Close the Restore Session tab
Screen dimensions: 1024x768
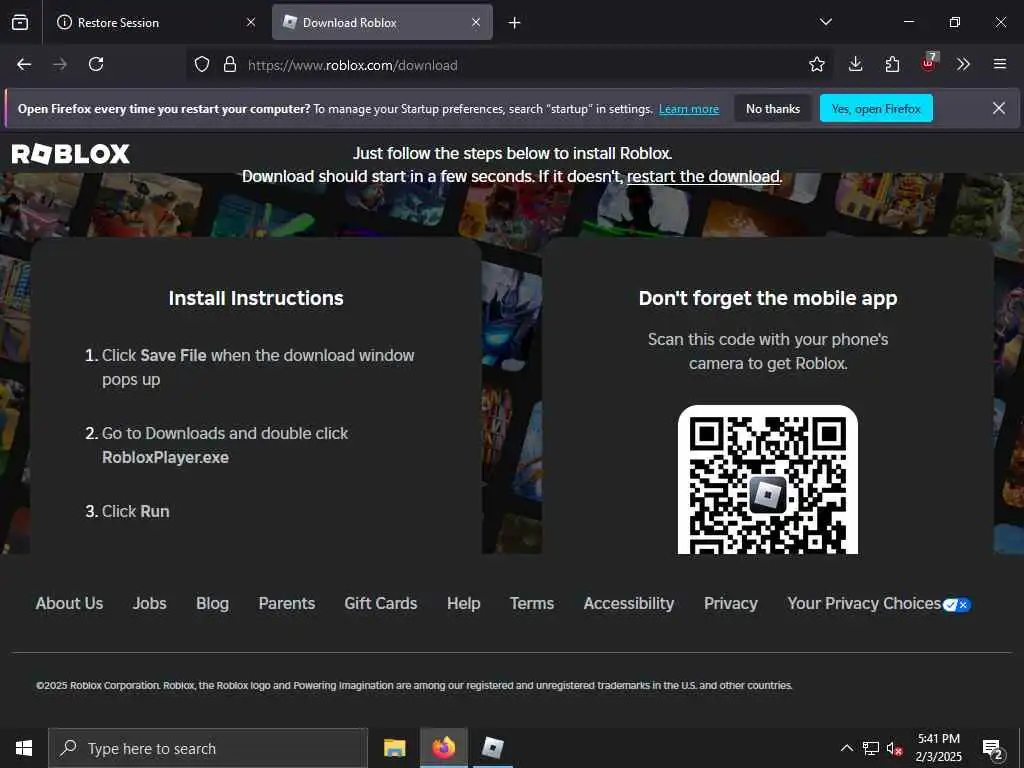(251, 22)
